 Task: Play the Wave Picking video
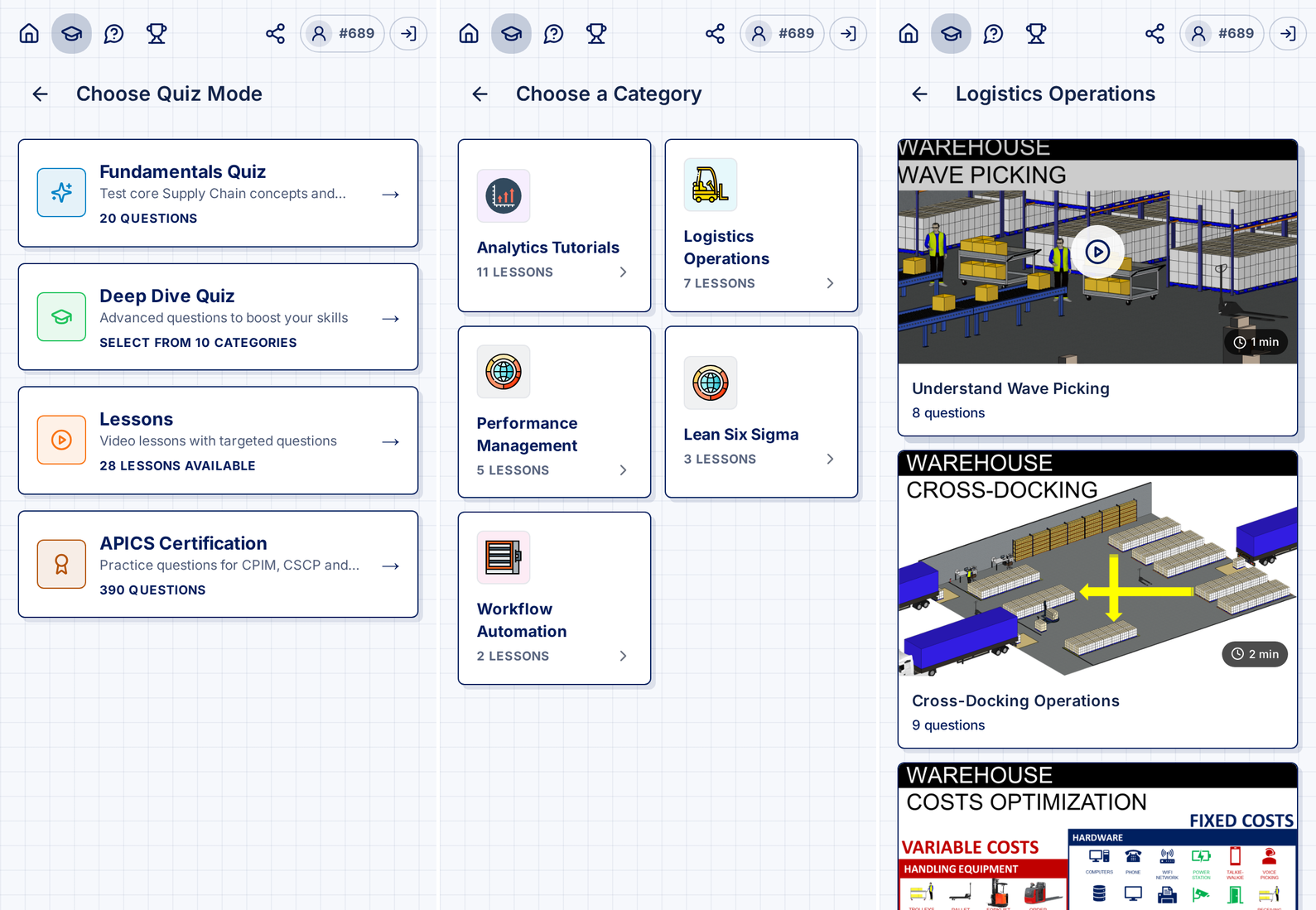[x=1097, y=252]
